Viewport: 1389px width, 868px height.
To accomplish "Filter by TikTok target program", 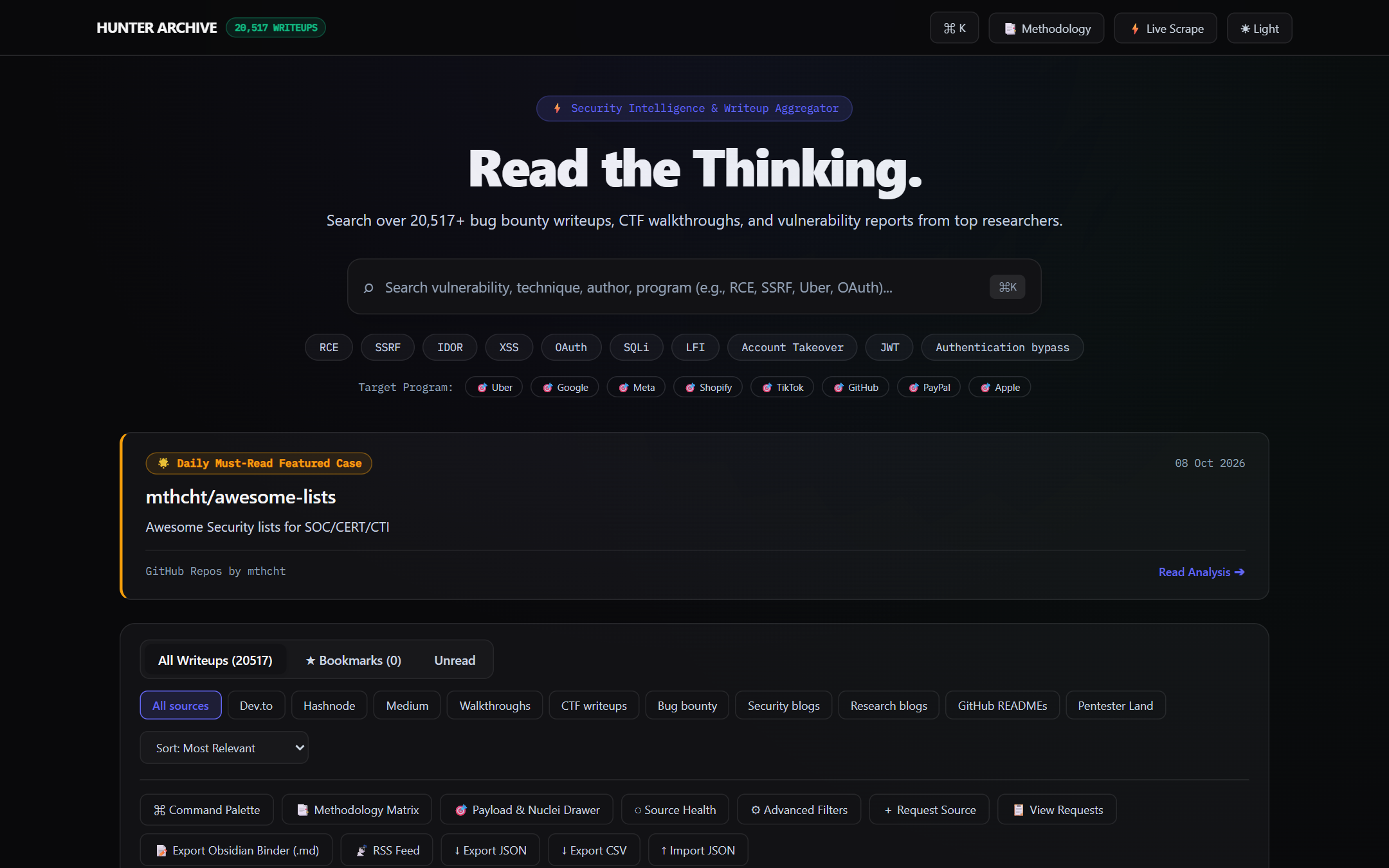I will click(782, 387).
